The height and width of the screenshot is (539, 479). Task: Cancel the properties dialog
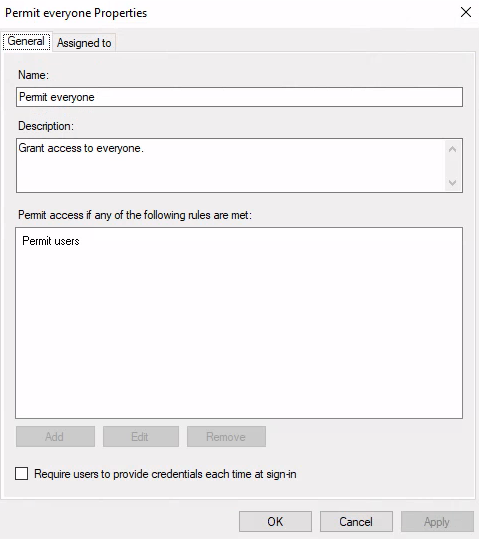[356, 521]
